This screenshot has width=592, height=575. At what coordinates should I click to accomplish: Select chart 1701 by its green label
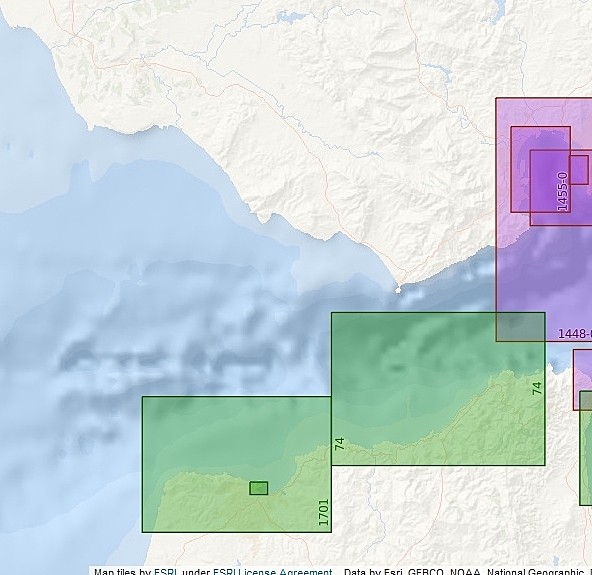(324, 512)
